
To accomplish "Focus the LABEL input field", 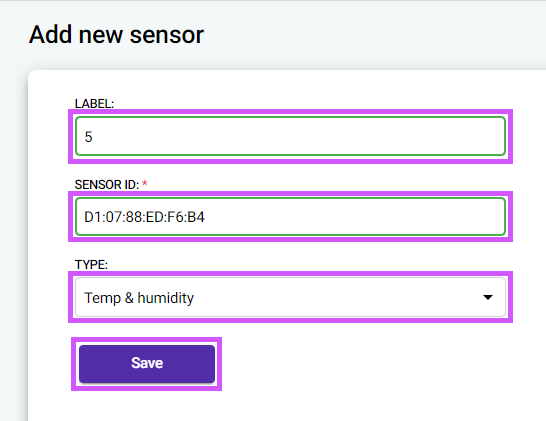I will [x=290, y=136].
